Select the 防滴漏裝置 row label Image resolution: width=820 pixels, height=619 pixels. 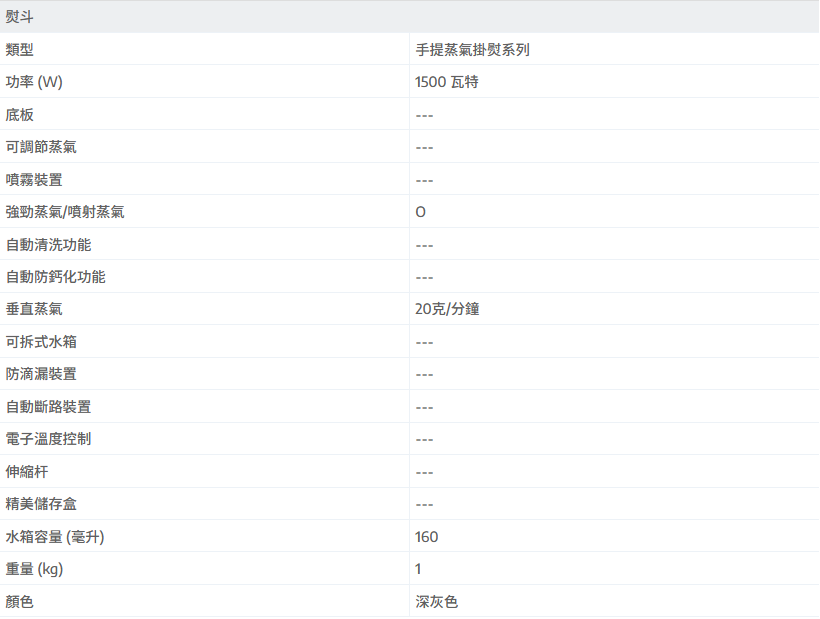point(41,374)
